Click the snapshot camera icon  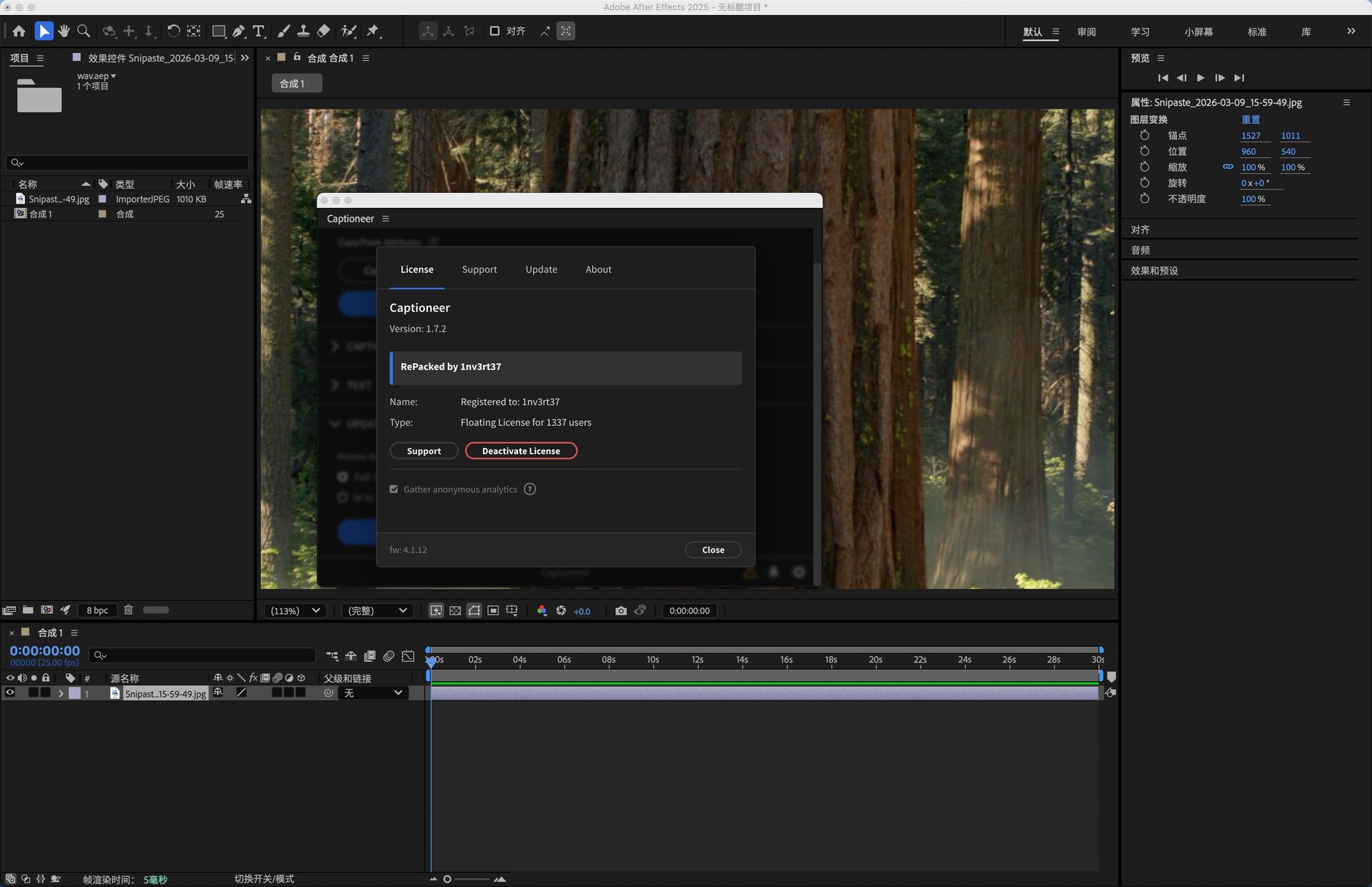click(x=620, y=610)
